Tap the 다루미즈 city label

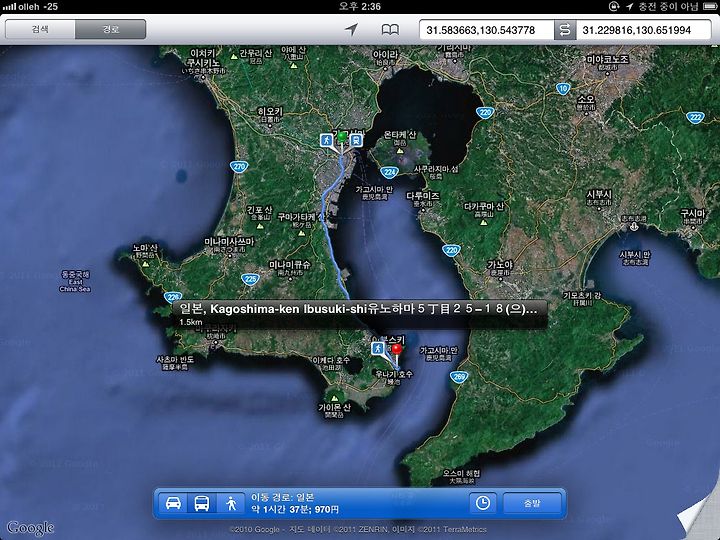click(423, 199)
